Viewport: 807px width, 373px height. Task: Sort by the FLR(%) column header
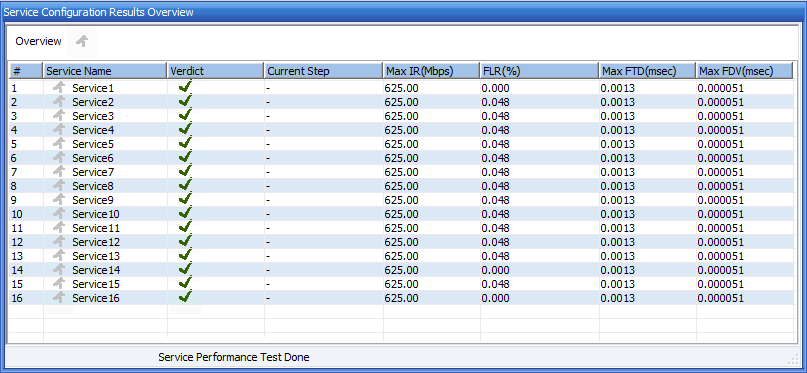pos(540,71)
